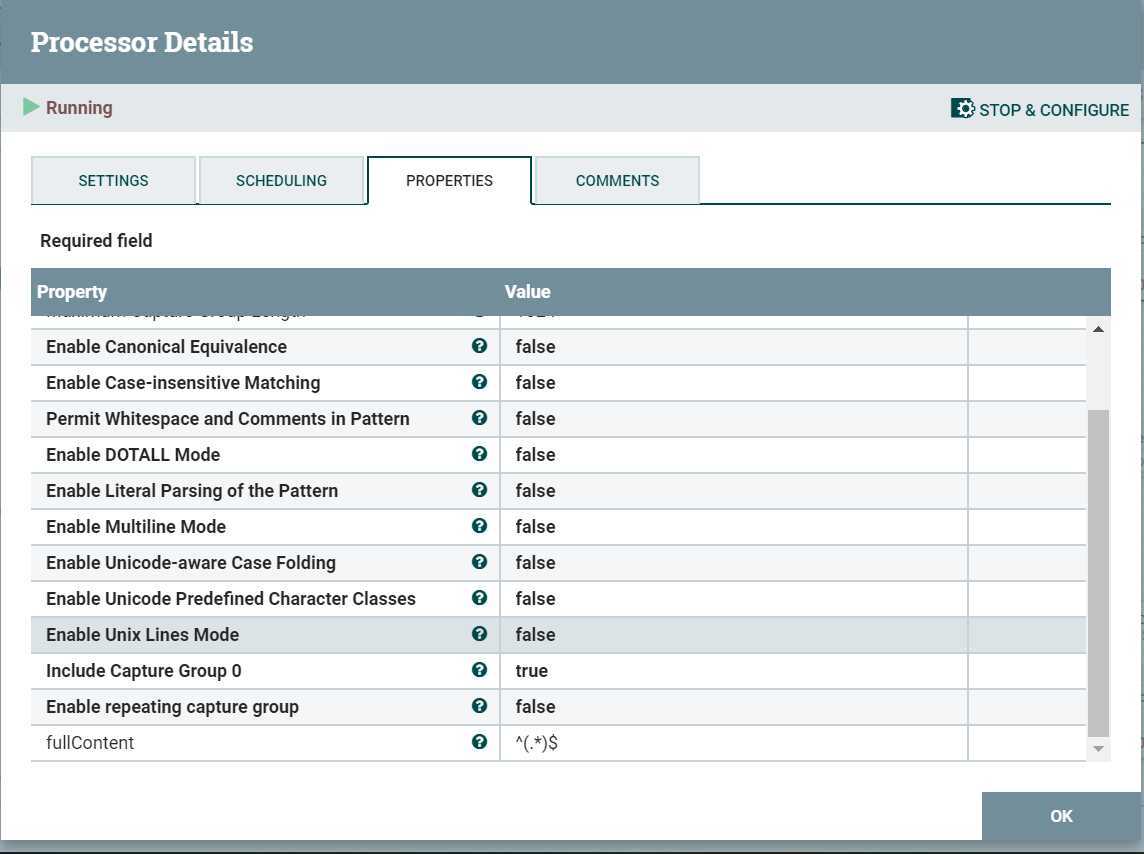This screenshot has height=854, width=1144.
Task: Show help for Enable Unix Lines Mode
Action: pyautogui.click(x=479, y=634)
